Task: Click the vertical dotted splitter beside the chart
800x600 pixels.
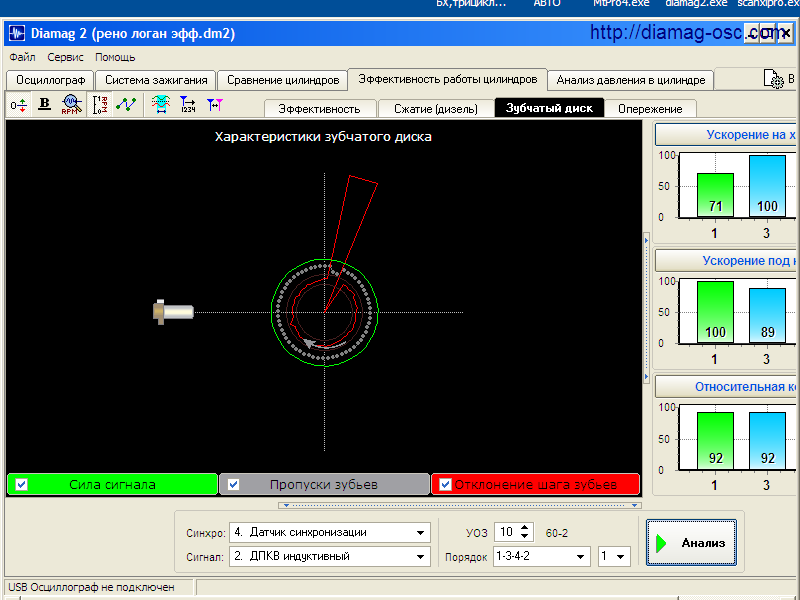Action: (646, 308)
